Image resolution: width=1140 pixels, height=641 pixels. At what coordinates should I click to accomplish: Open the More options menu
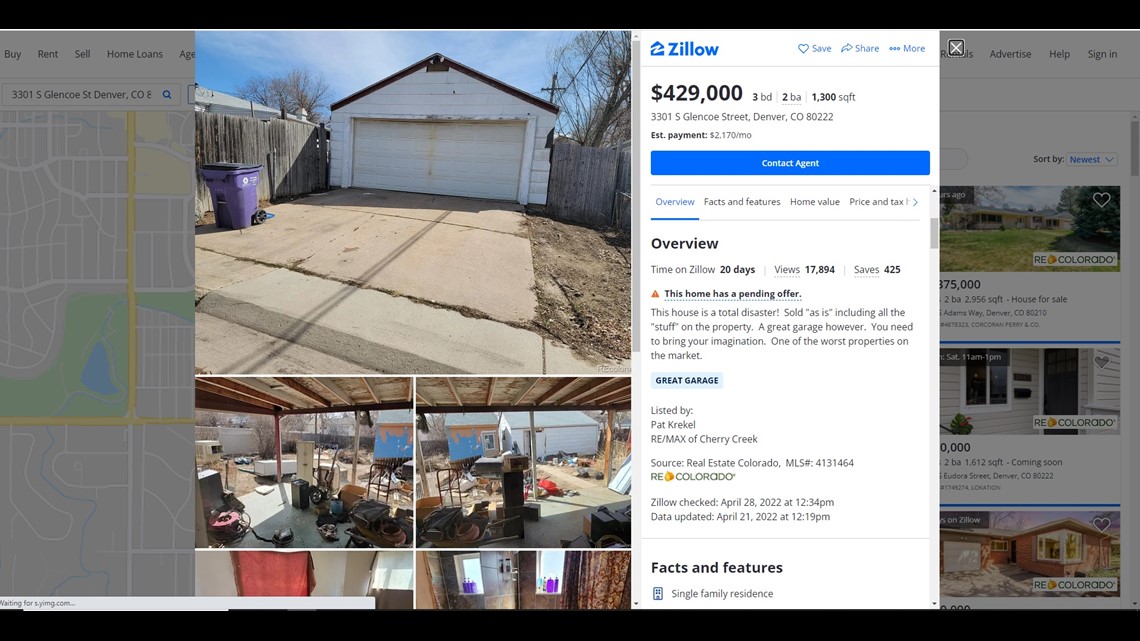coord(907,49)
